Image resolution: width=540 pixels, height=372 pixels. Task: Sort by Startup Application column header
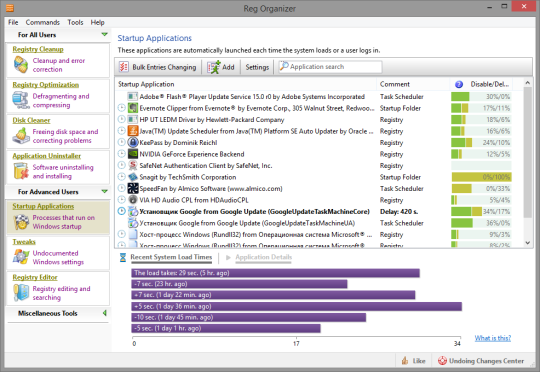246,84
